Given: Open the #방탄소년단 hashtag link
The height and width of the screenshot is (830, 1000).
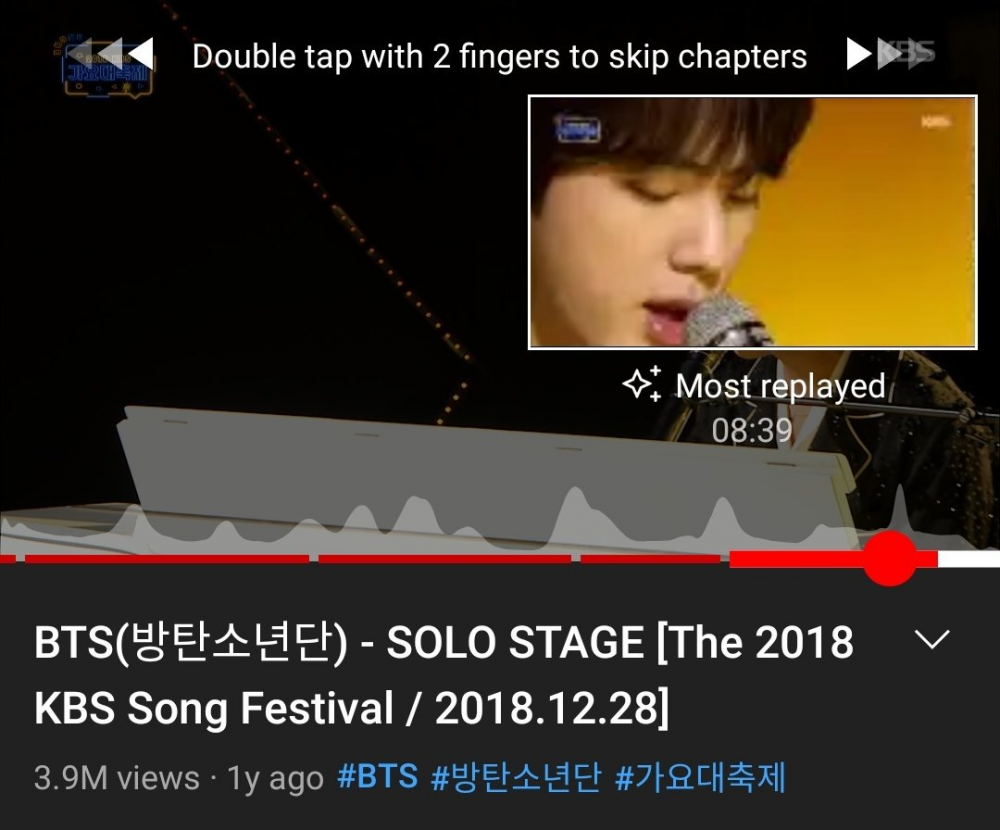Looking at the screenshot, I should coord(516,777).
